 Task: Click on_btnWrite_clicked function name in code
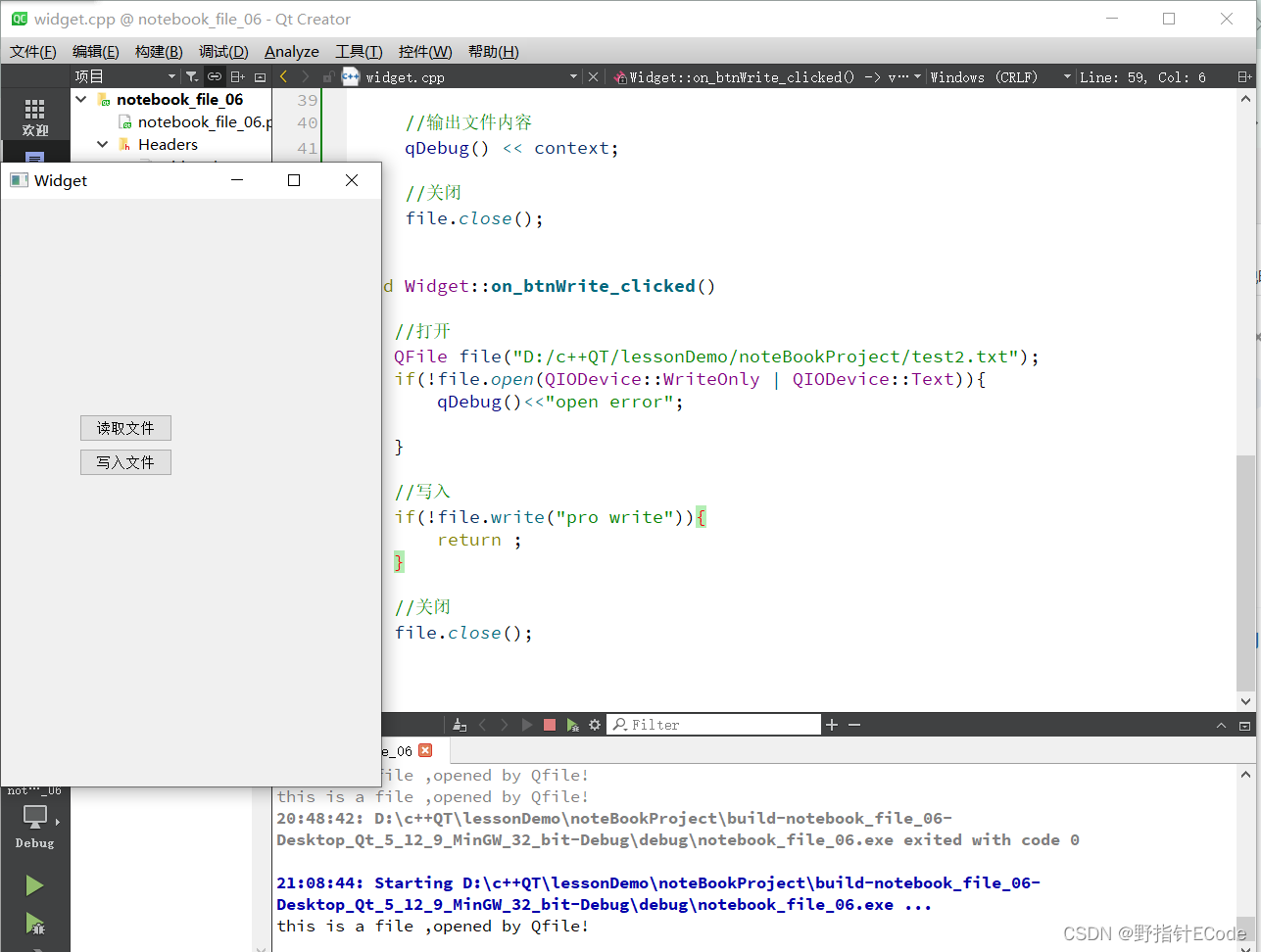point(593,286)
